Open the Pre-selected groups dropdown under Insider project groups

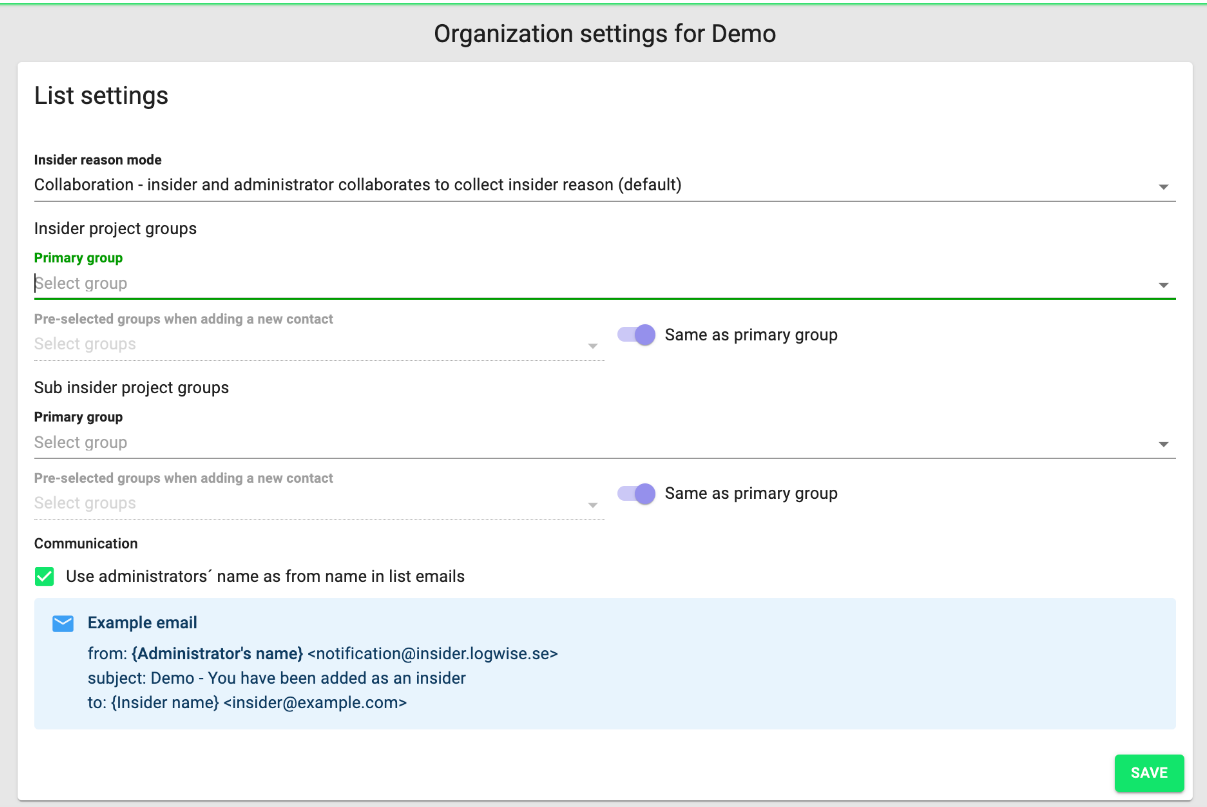(319, 344)
